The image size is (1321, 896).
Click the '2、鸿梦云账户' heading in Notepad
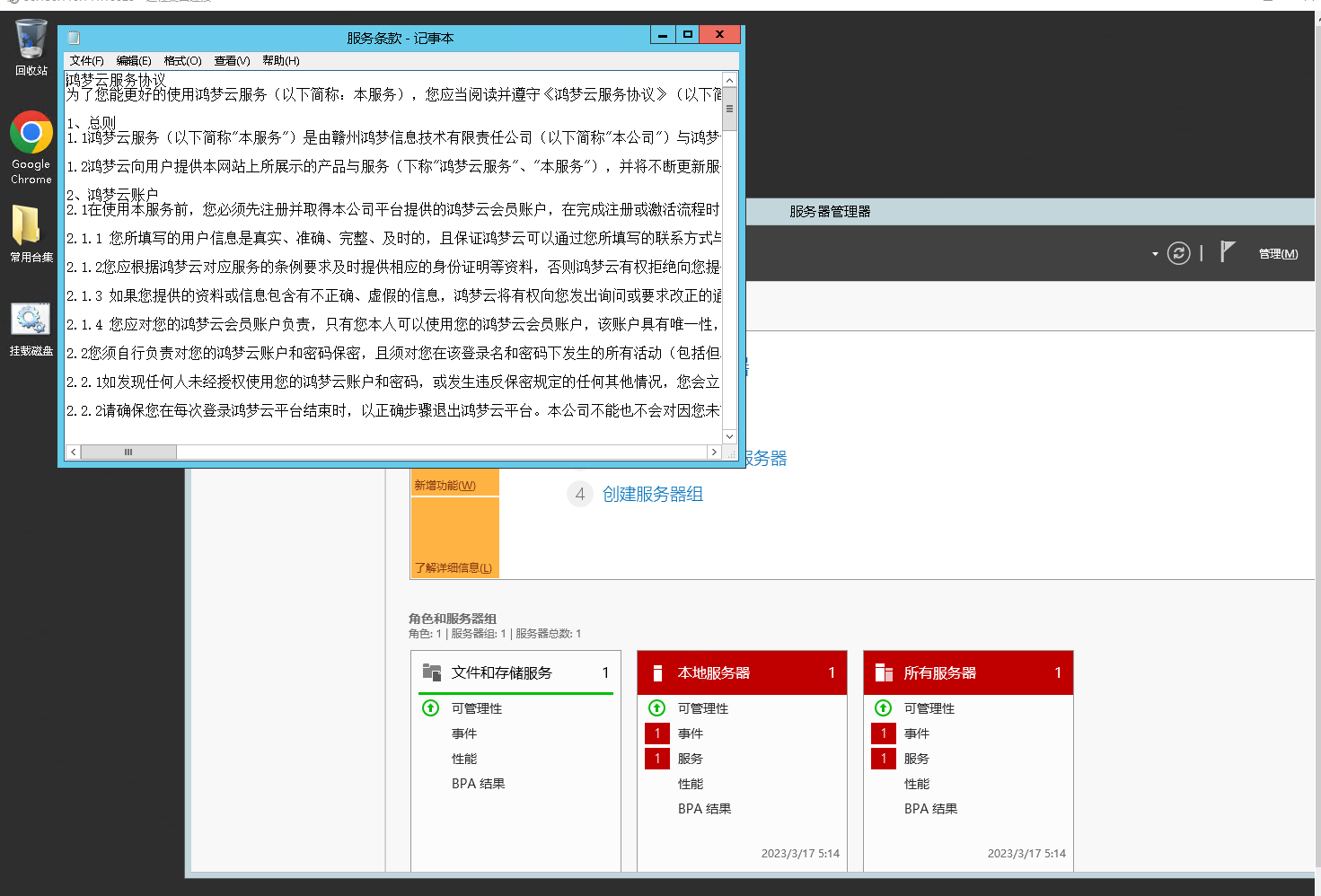(112, 195)
